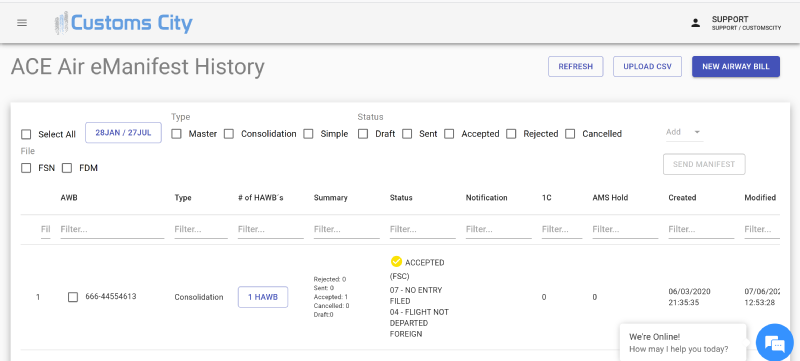
Task: Refresh the eManifest history list
Action: tap(576, 66)
